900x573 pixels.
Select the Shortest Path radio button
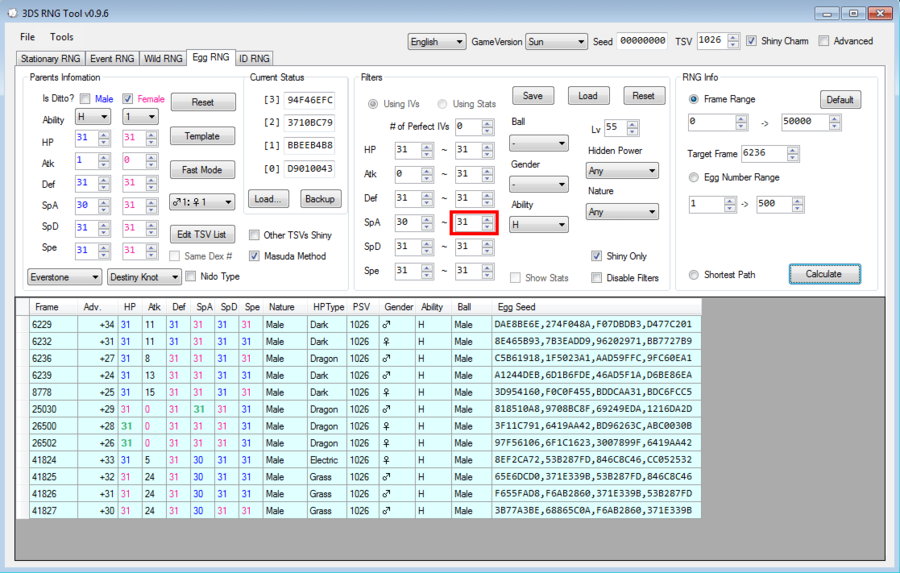(693, 275)
